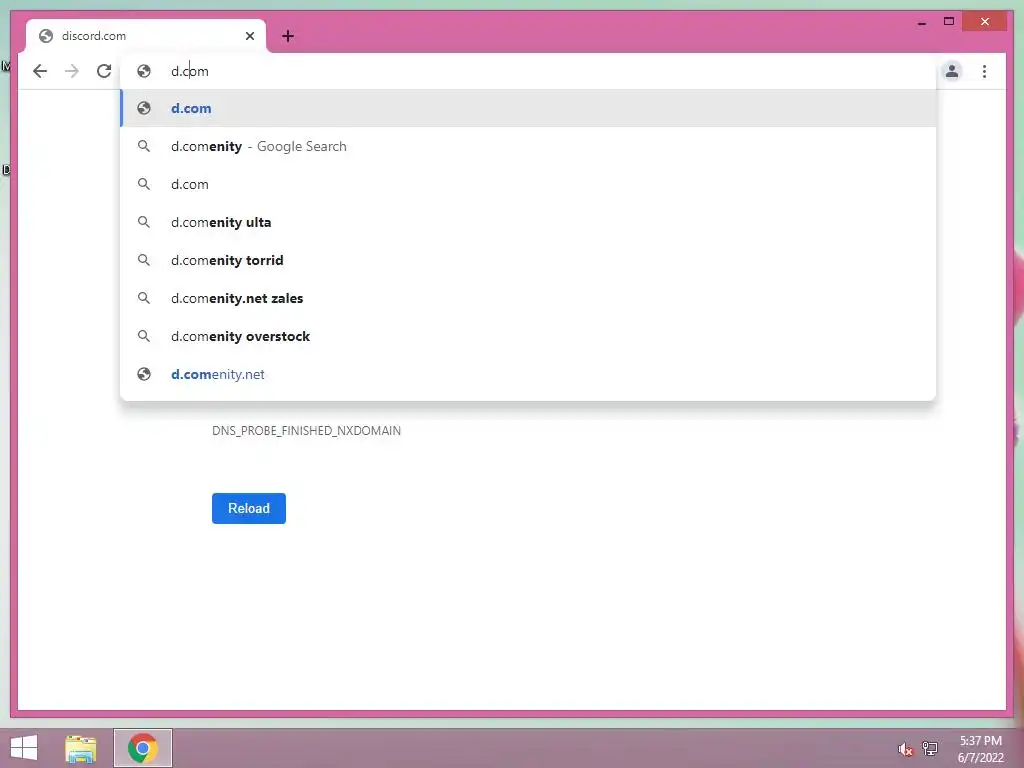Pick the 'd.comenity overstock' suggestion
This screenshot has width=1024, height=768.
coord(528,336)
